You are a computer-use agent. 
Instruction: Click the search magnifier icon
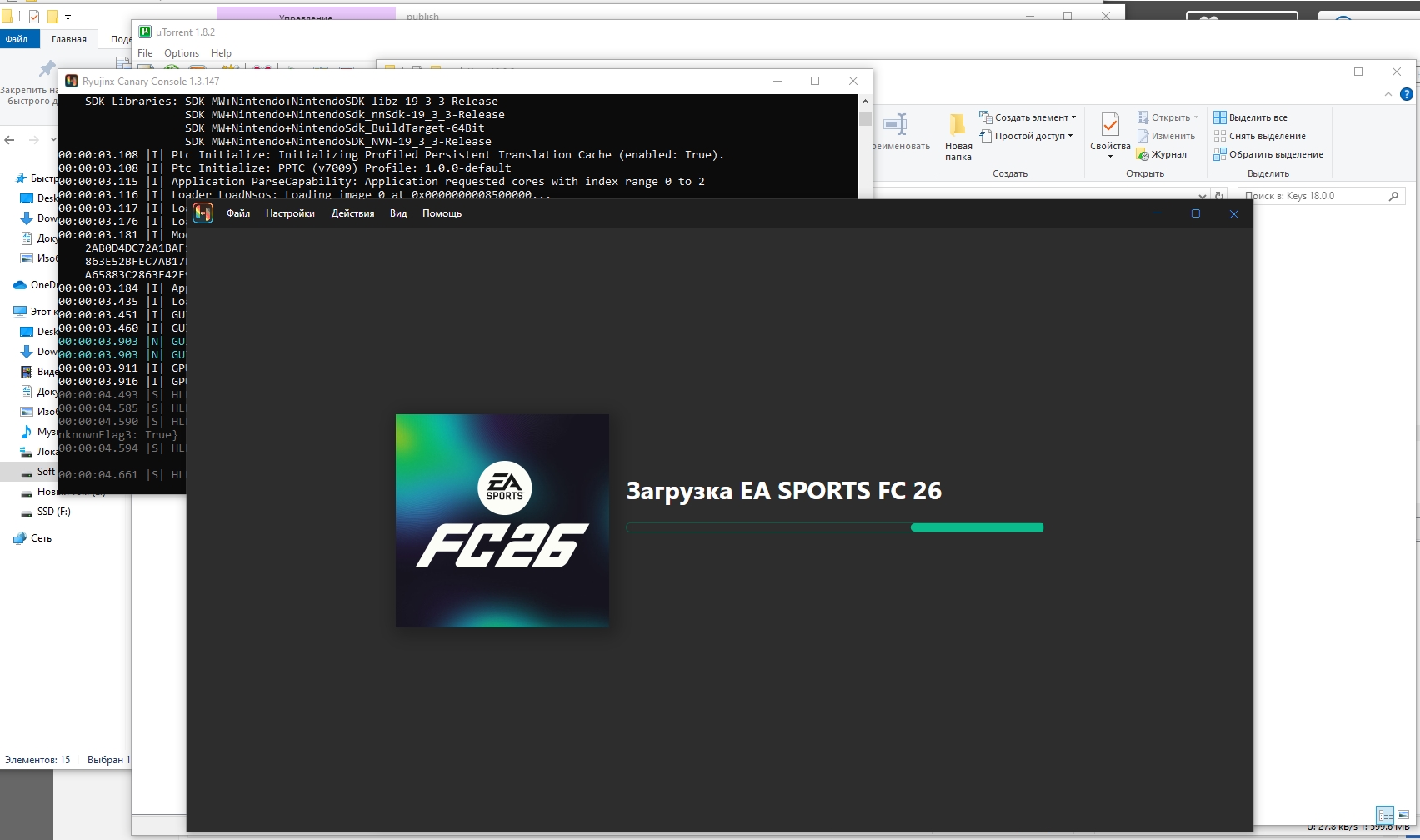coord(1393,196)
